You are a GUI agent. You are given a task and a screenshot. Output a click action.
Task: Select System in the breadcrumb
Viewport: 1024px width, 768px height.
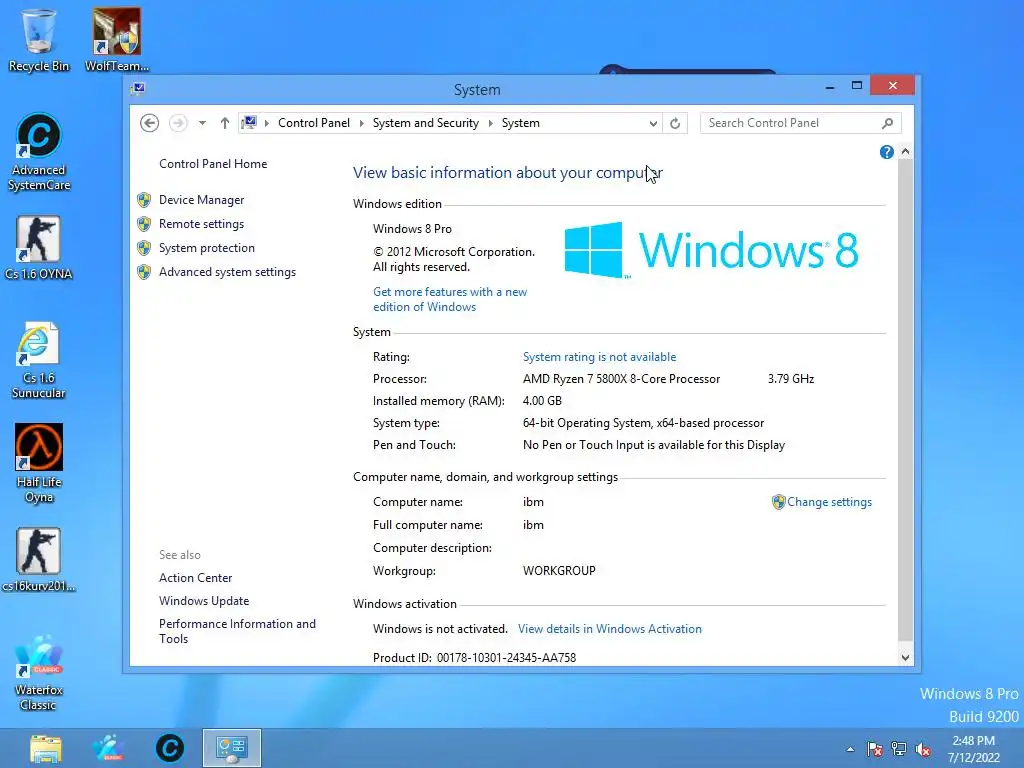pos(520,123)
